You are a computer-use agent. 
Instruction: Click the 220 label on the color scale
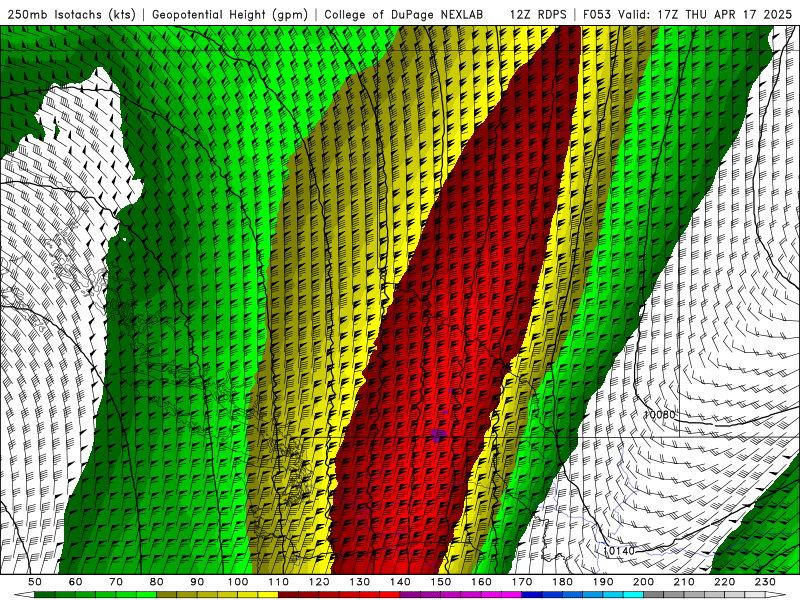pyautogui.click(x=725, y=582)
